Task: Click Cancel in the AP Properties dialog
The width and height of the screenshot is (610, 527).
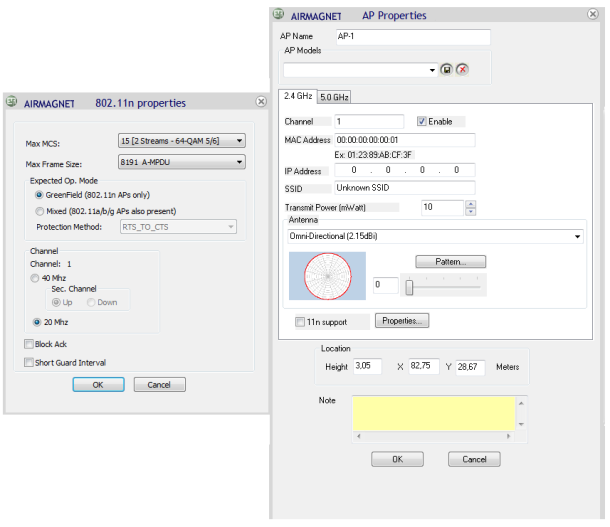Action: (x=474, y=459)
